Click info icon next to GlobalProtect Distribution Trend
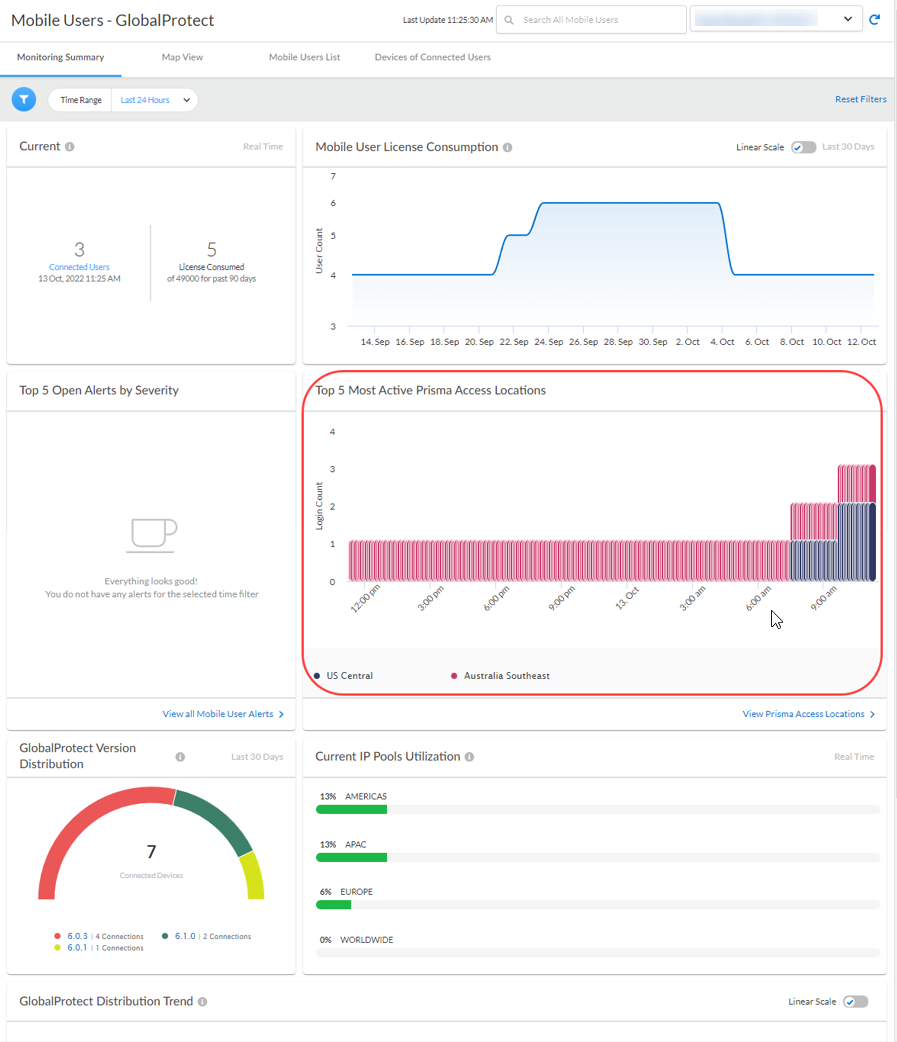897x1042 pixels. (203, 1002)
